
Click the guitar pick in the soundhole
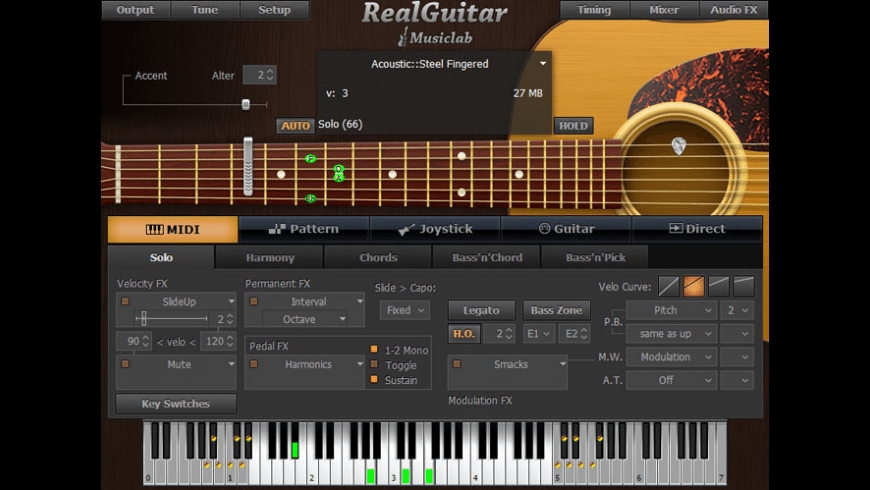(677, 146)
